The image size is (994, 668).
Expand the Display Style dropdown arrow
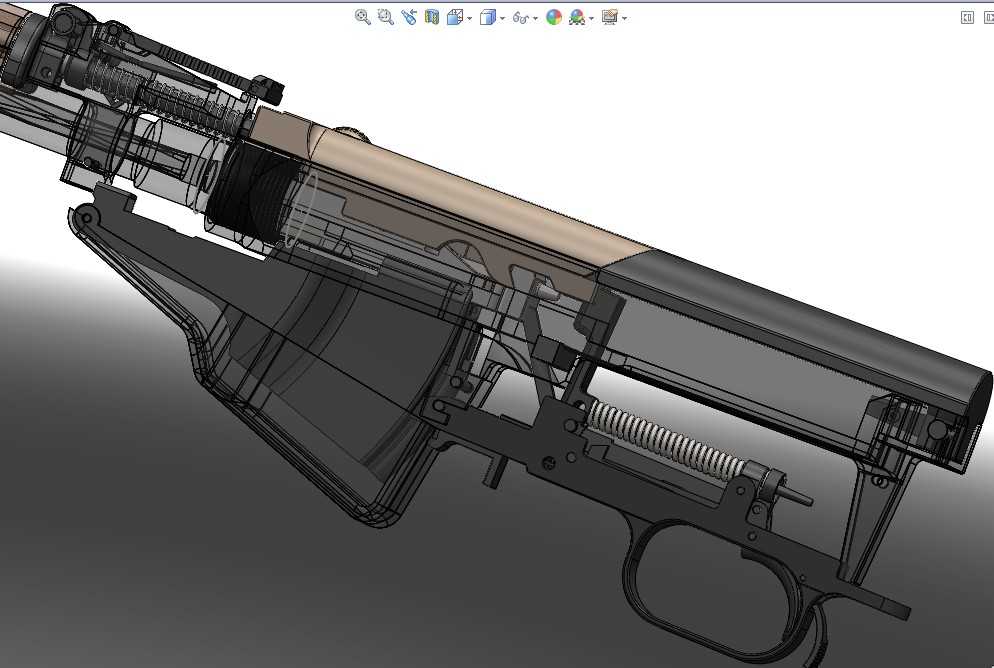[x=503, y=18]
